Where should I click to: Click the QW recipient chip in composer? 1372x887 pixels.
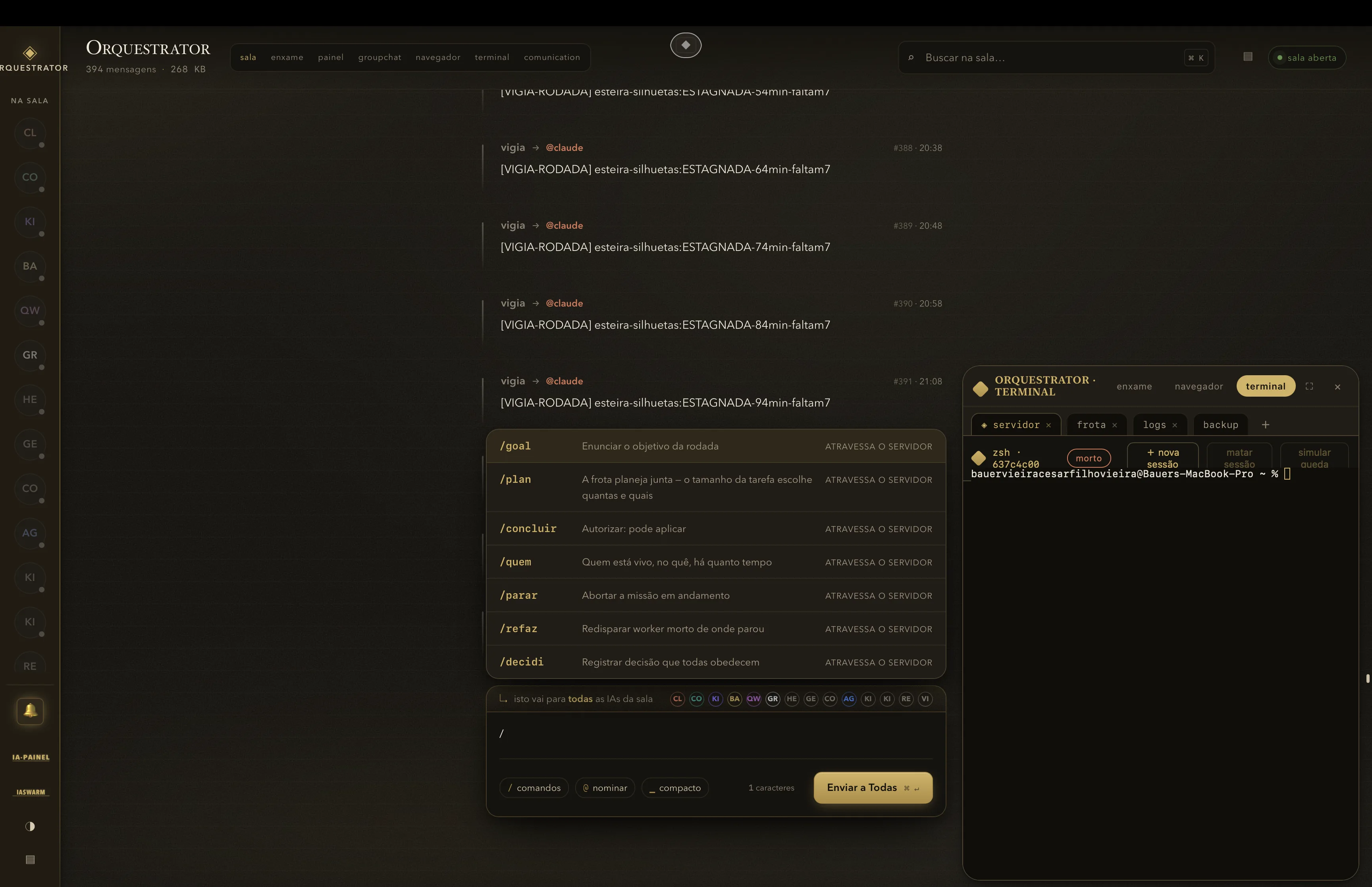click(753, 699)
